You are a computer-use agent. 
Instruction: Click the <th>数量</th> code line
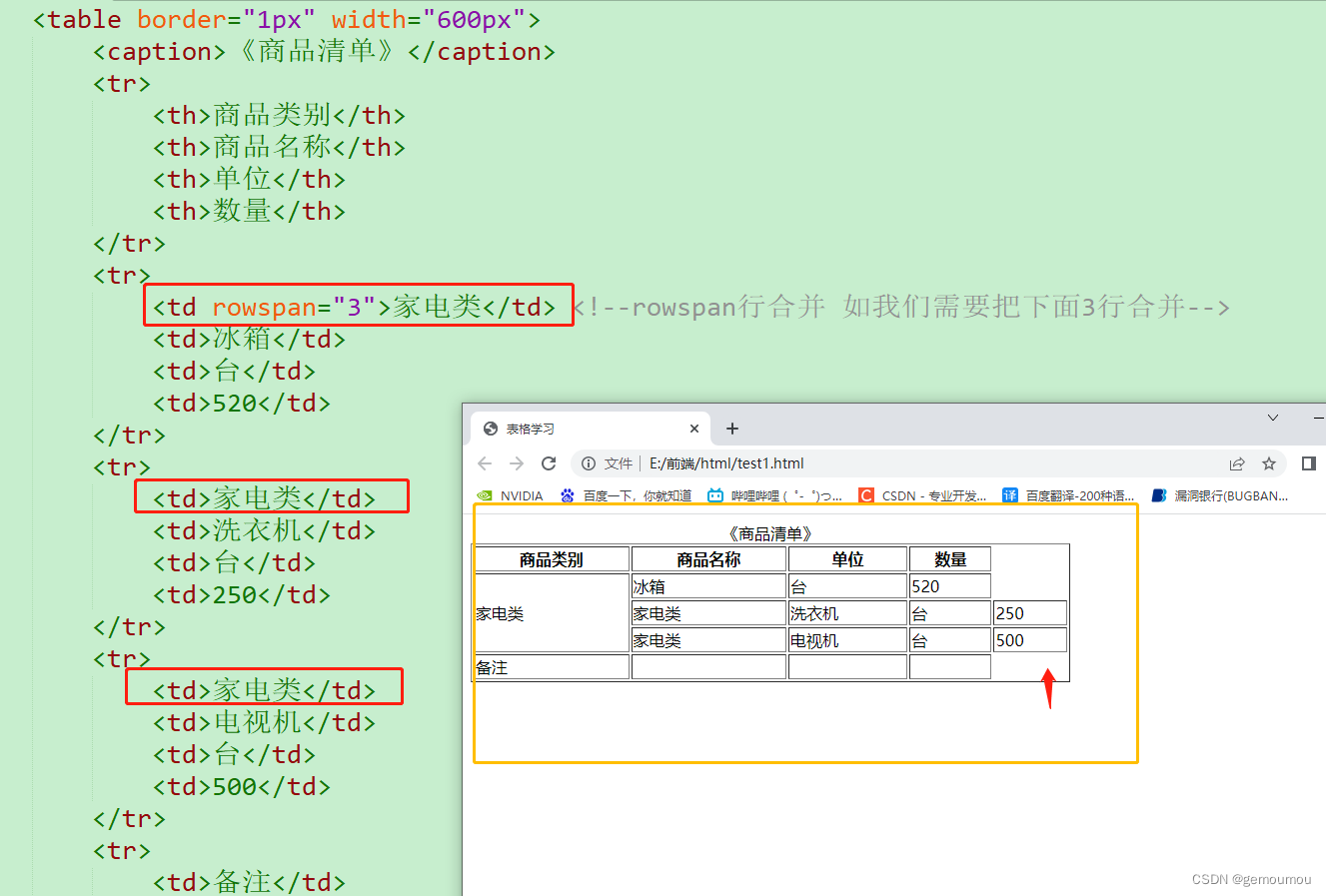coord(249,211)
